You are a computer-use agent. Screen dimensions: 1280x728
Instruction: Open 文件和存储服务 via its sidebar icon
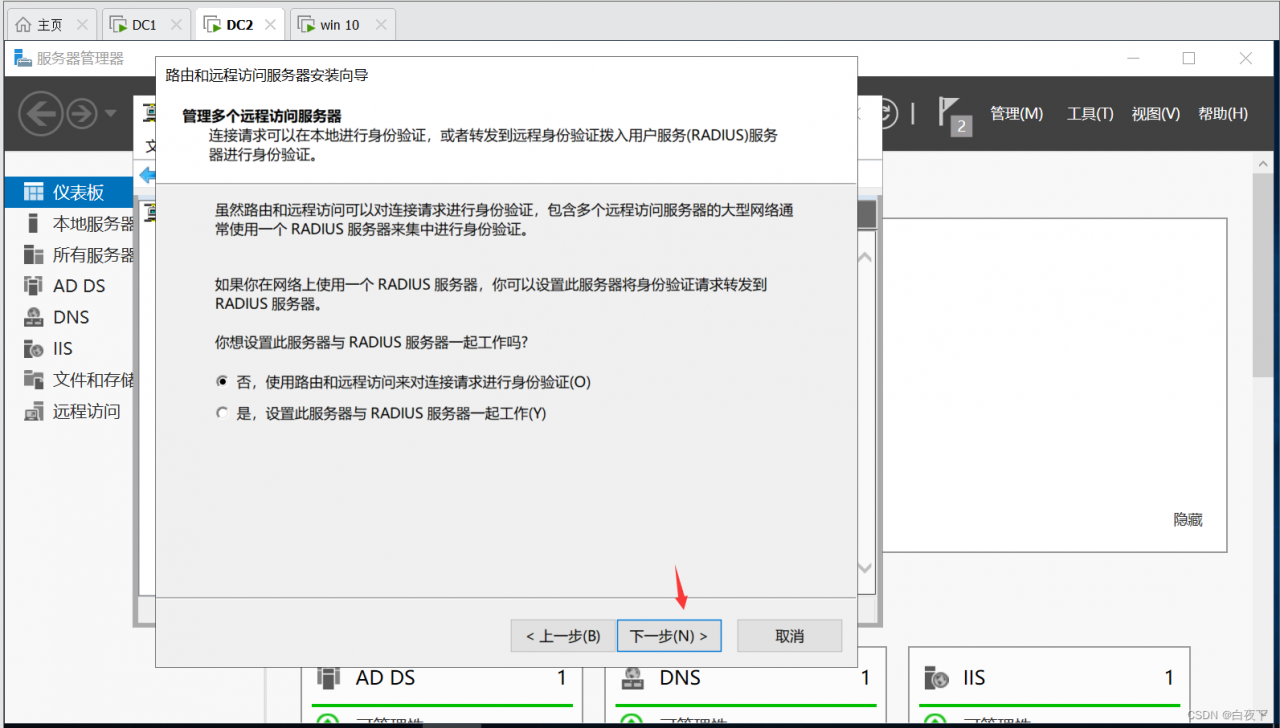point(34,379)
